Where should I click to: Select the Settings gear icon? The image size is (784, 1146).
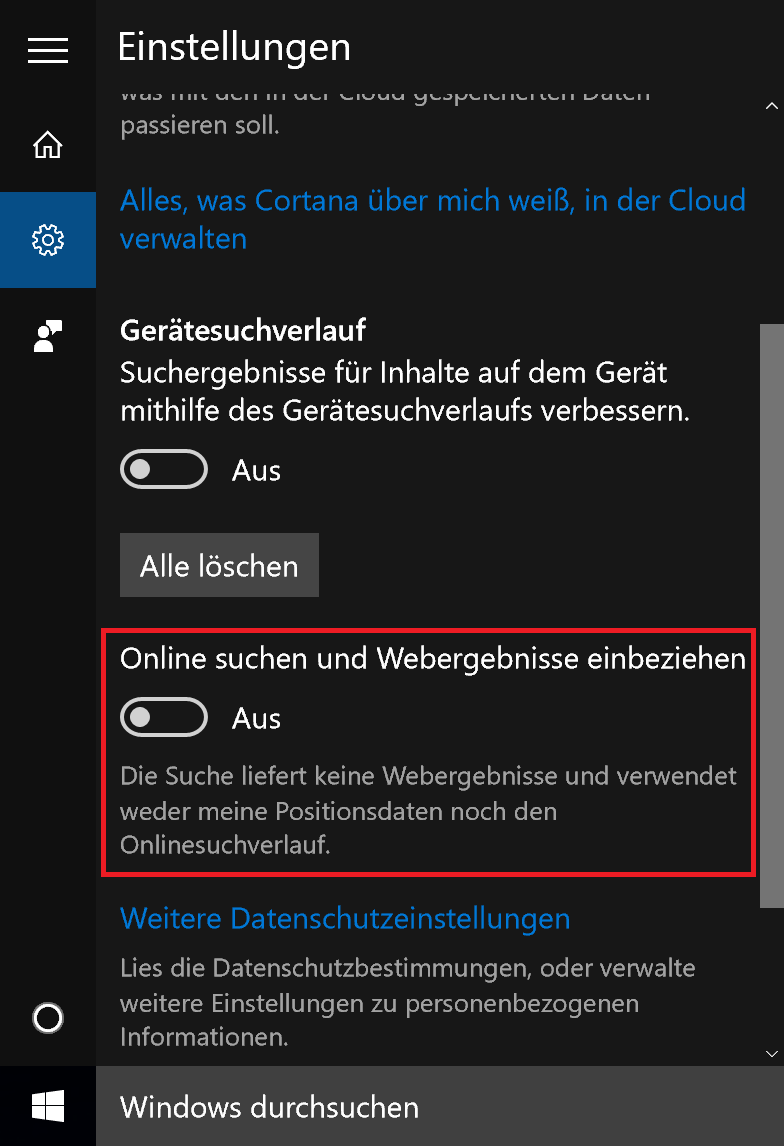(47, 240)
